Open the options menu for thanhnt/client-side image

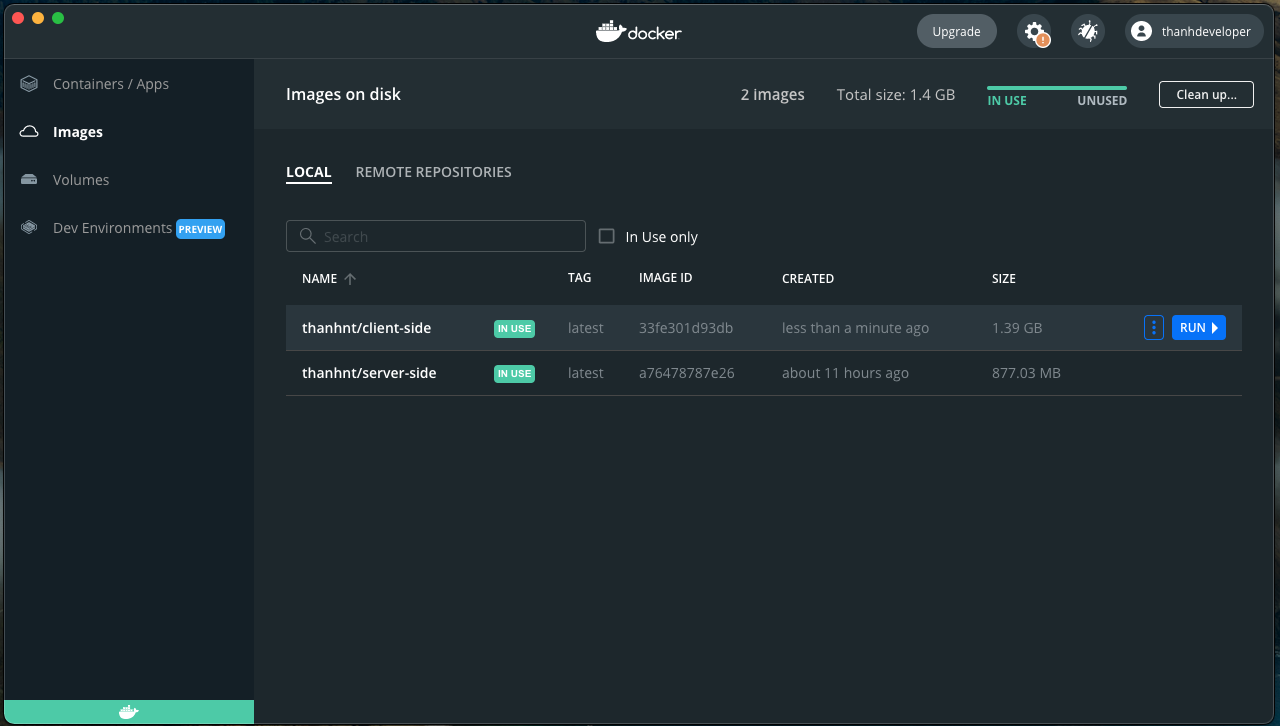click(1153, 327)
